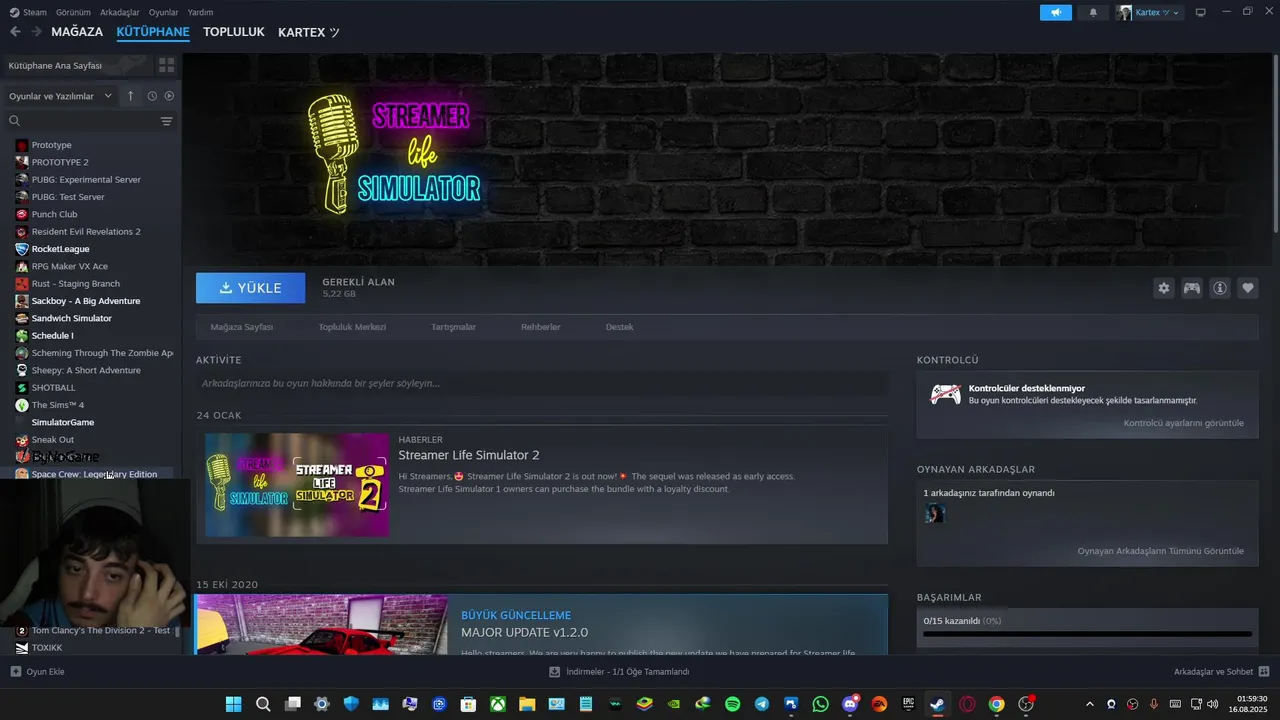Switch to the collections grid view icon
The height and width of the screenshot is (720, 1280).
pyautogui.click(x=166, y=65)
